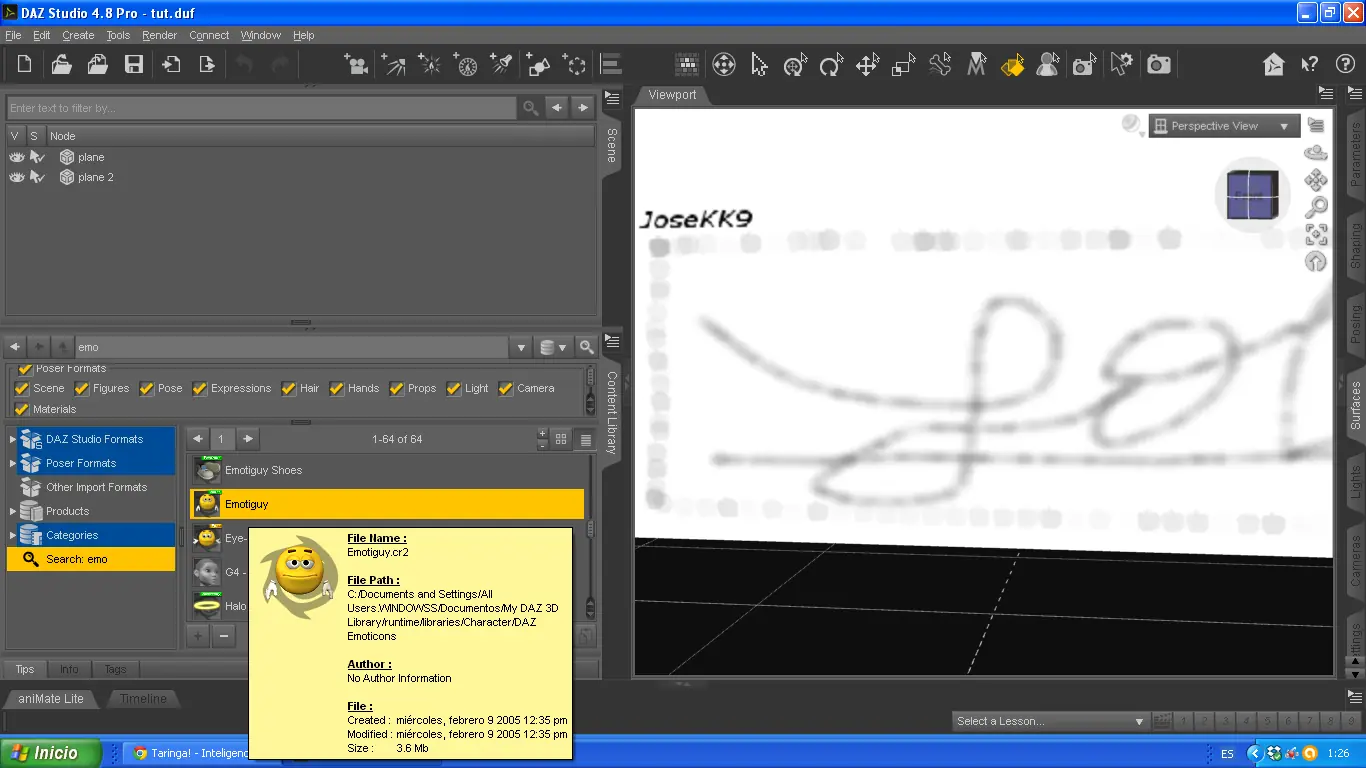Select Emotiguy Shoes in content list
This screenshot has width=1366, height=768.
point(263,470)
